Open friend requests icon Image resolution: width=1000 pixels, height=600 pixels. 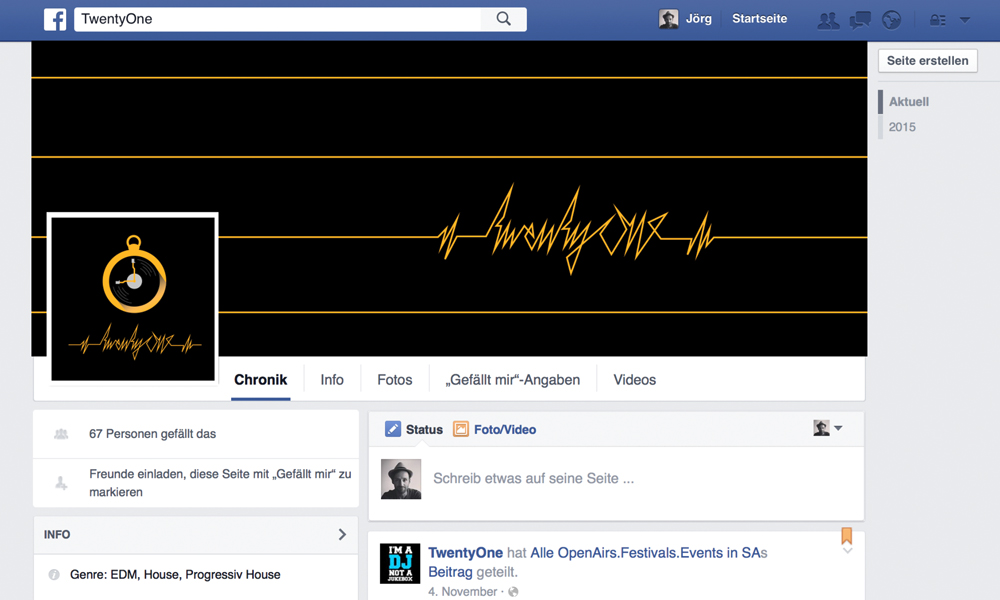tap(828, 20)
